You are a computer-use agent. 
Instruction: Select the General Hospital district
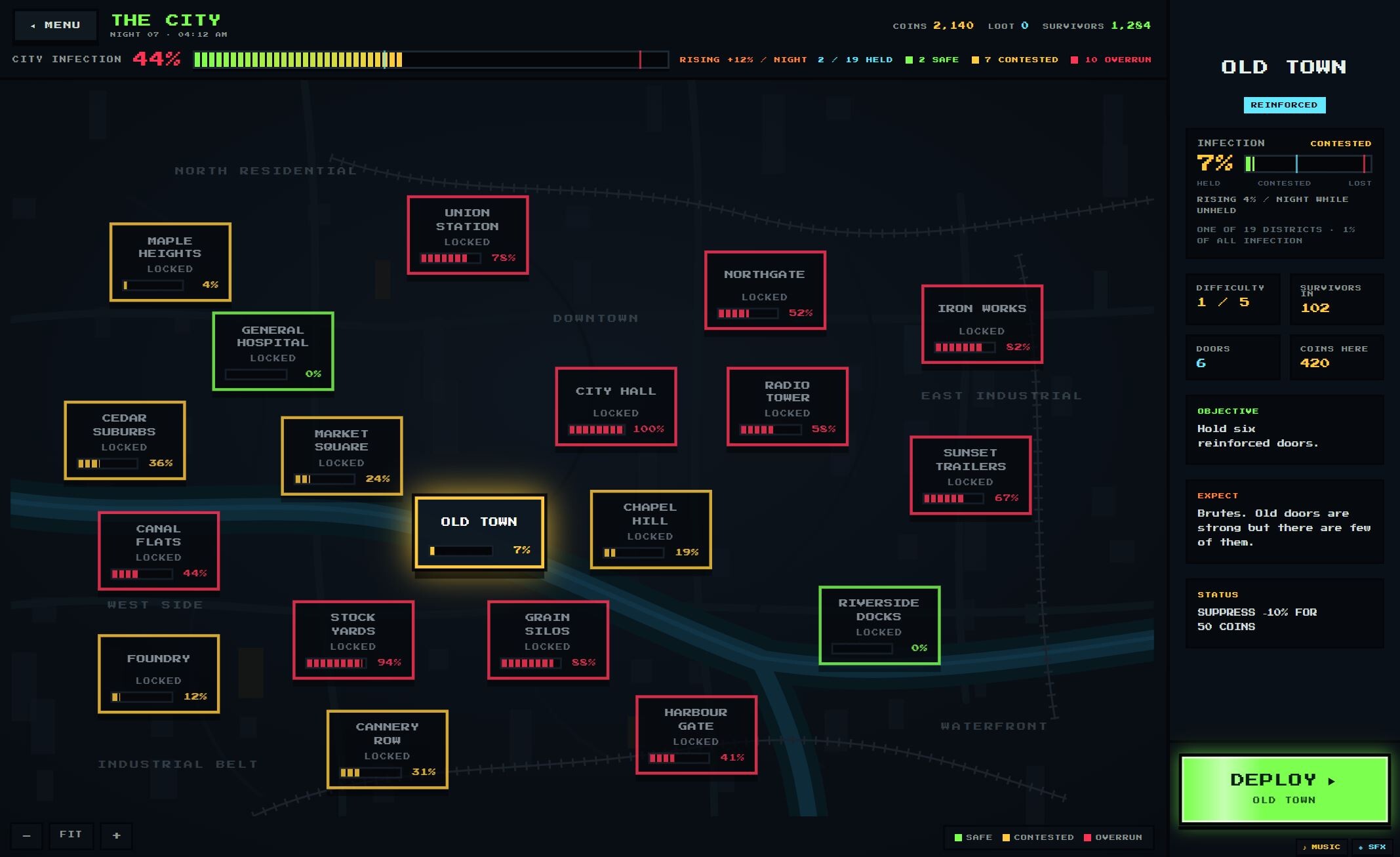273,351
